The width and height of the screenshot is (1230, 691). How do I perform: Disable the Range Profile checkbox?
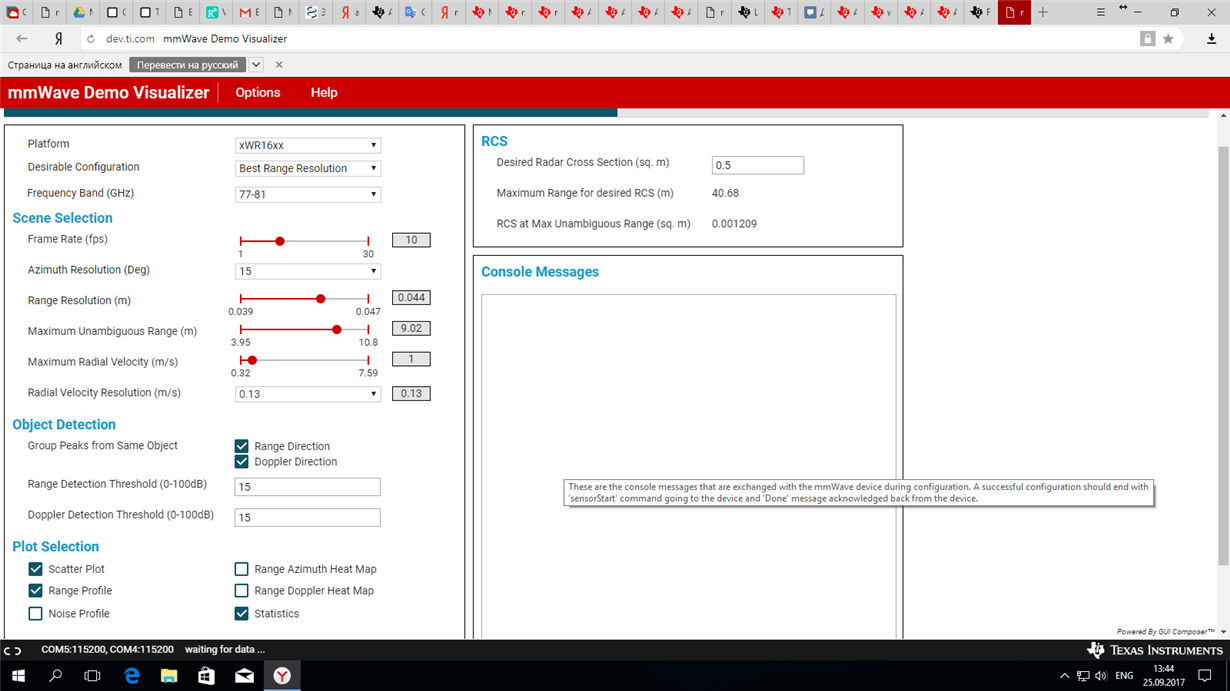pyautogui.click(x=35, y=591)
